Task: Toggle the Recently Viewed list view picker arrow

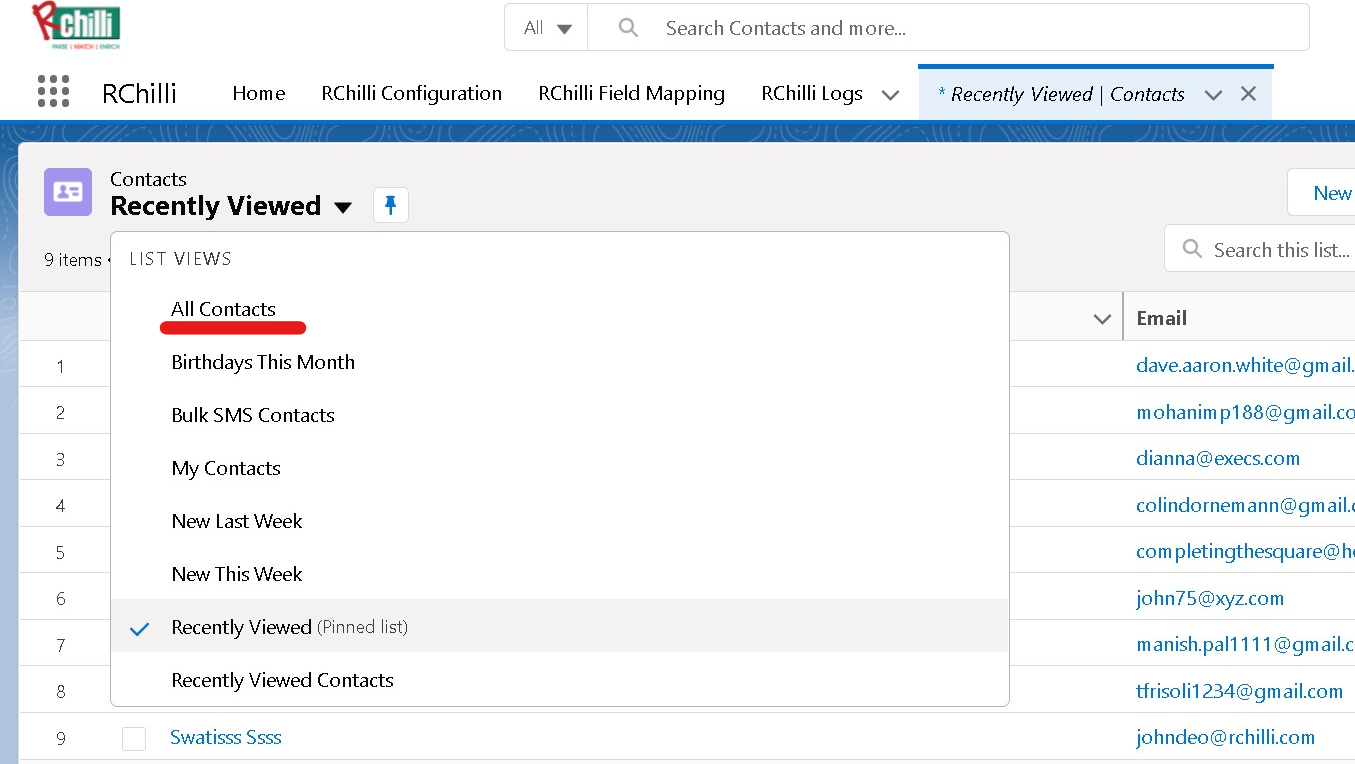Action: click(342, 208)
